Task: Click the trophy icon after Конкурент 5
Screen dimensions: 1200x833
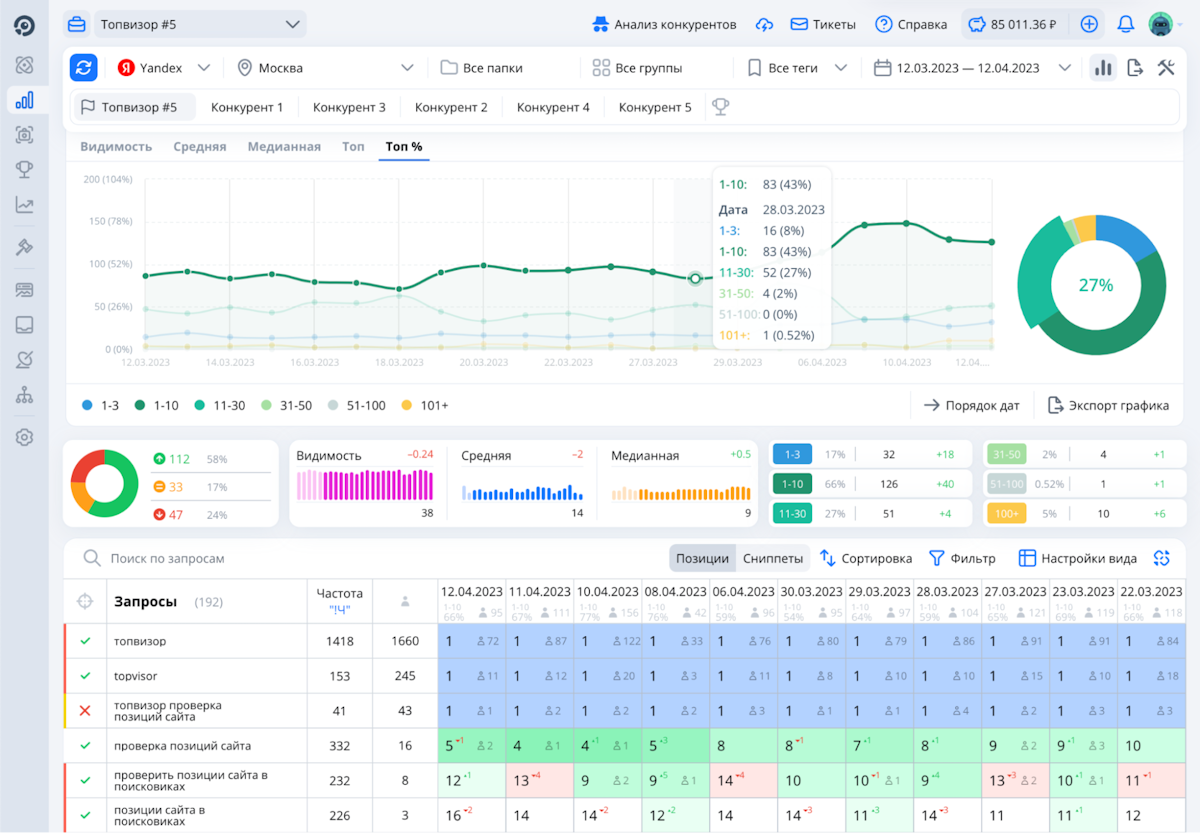Action: tap(720, 107)
